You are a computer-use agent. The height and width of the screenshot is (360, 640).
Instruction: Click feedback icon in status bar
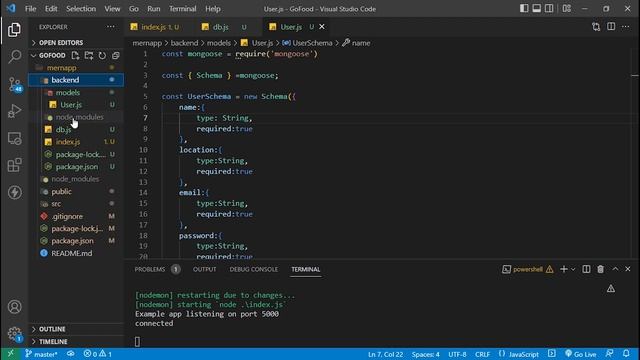tap(609, 354)
